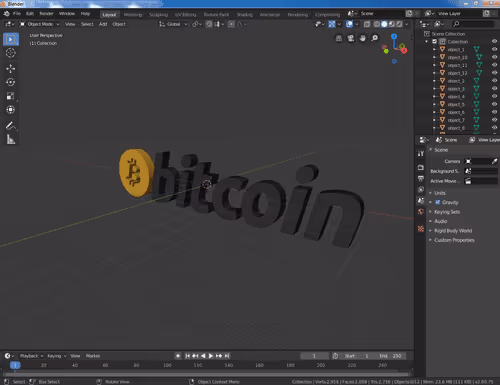Open the Global orientation dropdown
This screenshot has height=385, width=500.
click(173, 24)
